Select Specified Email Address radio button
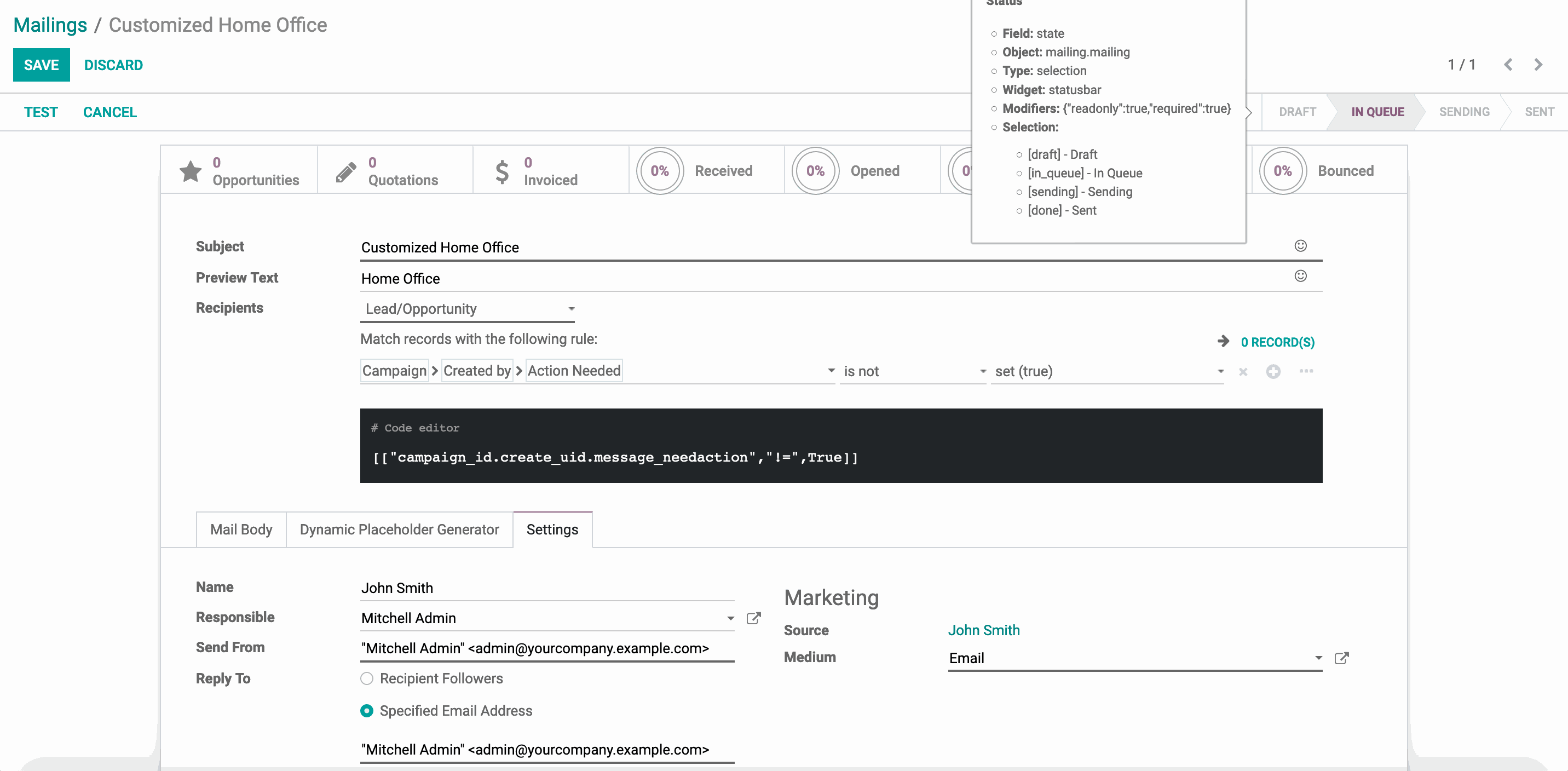 (366, 711)
